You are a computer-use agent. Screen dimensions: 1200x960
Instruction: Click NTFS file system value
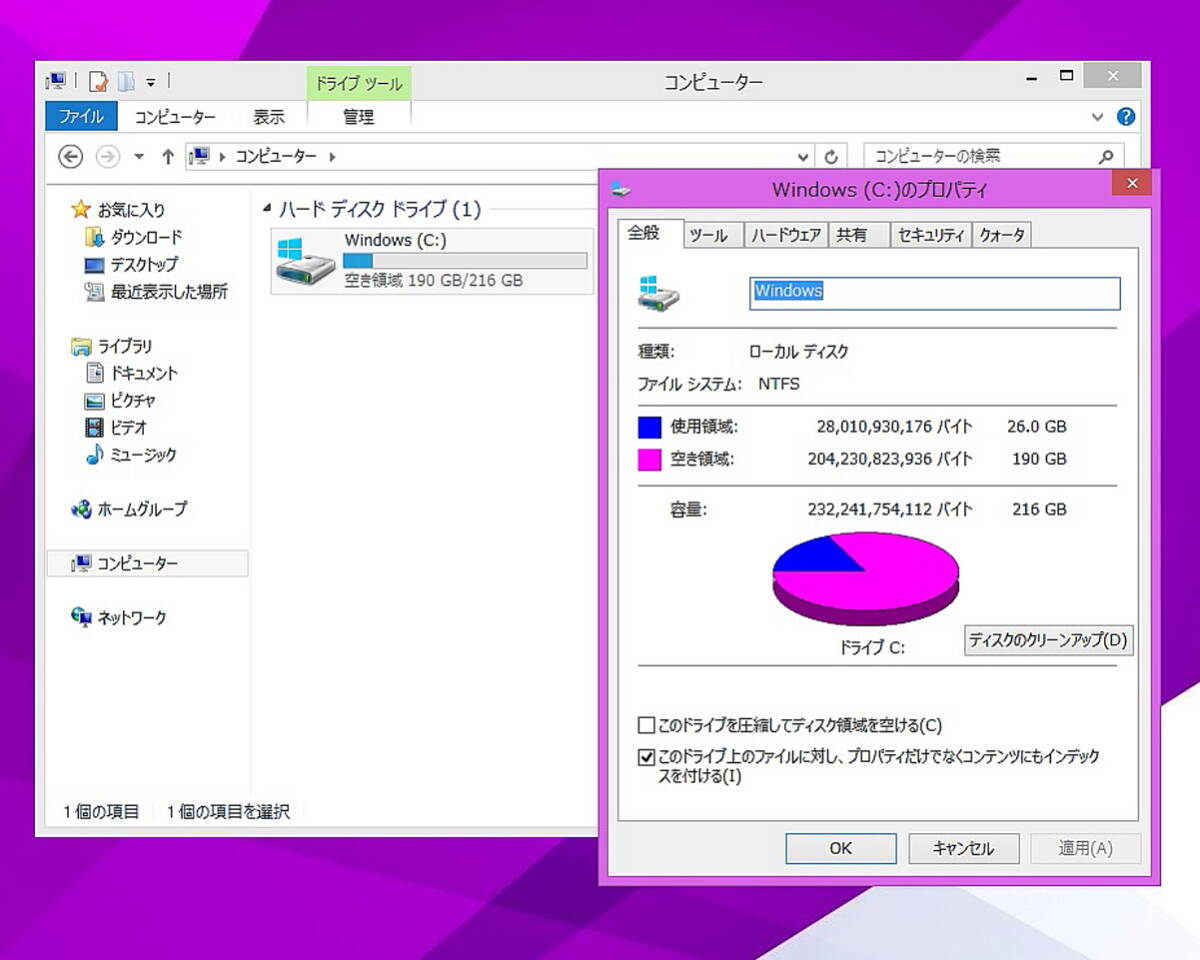(x=779, y=383)
